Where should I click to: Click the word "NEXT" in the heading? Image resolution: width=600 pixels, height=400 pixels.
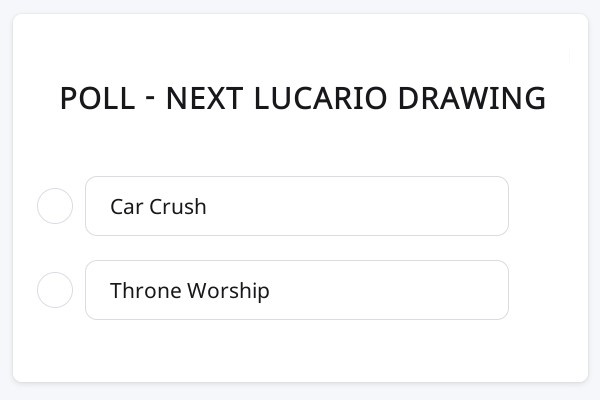tap(204, 99)
